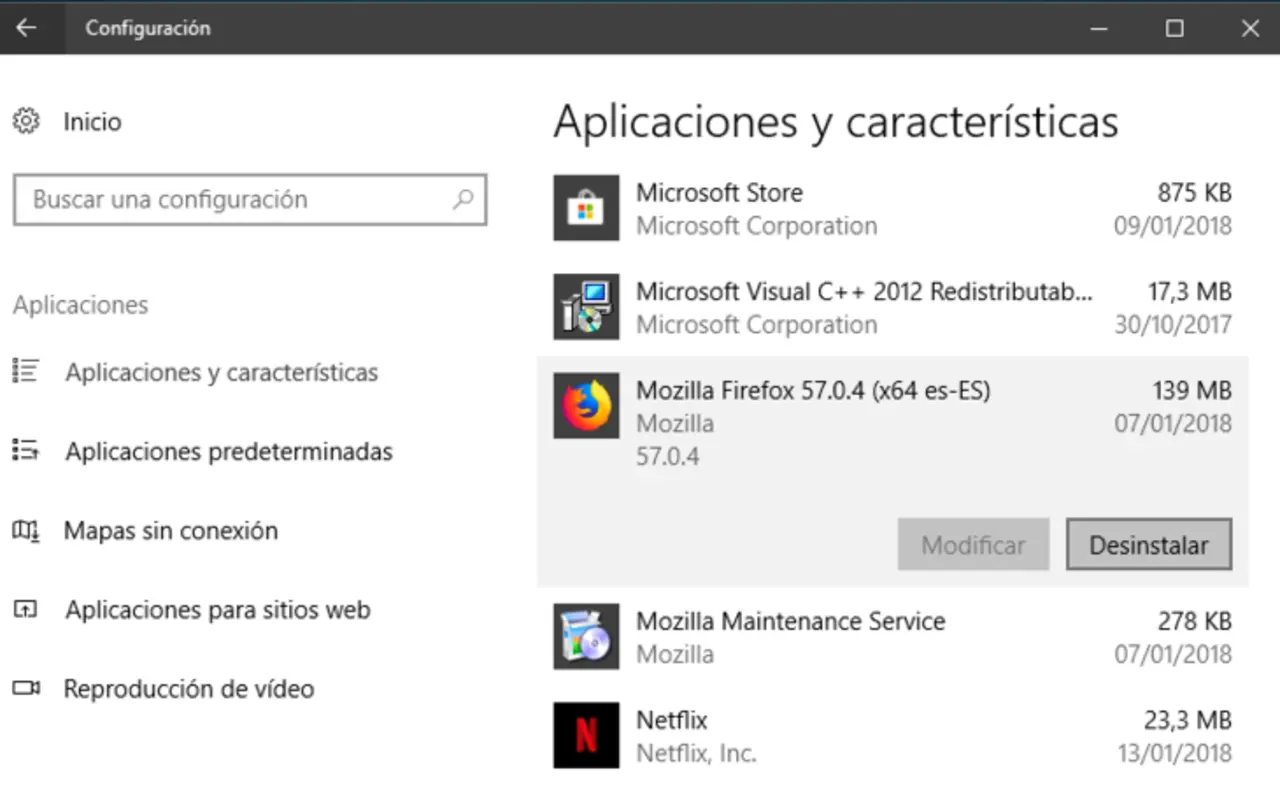Click the Mapas sin conexión map icon
This screenshot has width=1280, height=786.
click(x=25, y=530)
